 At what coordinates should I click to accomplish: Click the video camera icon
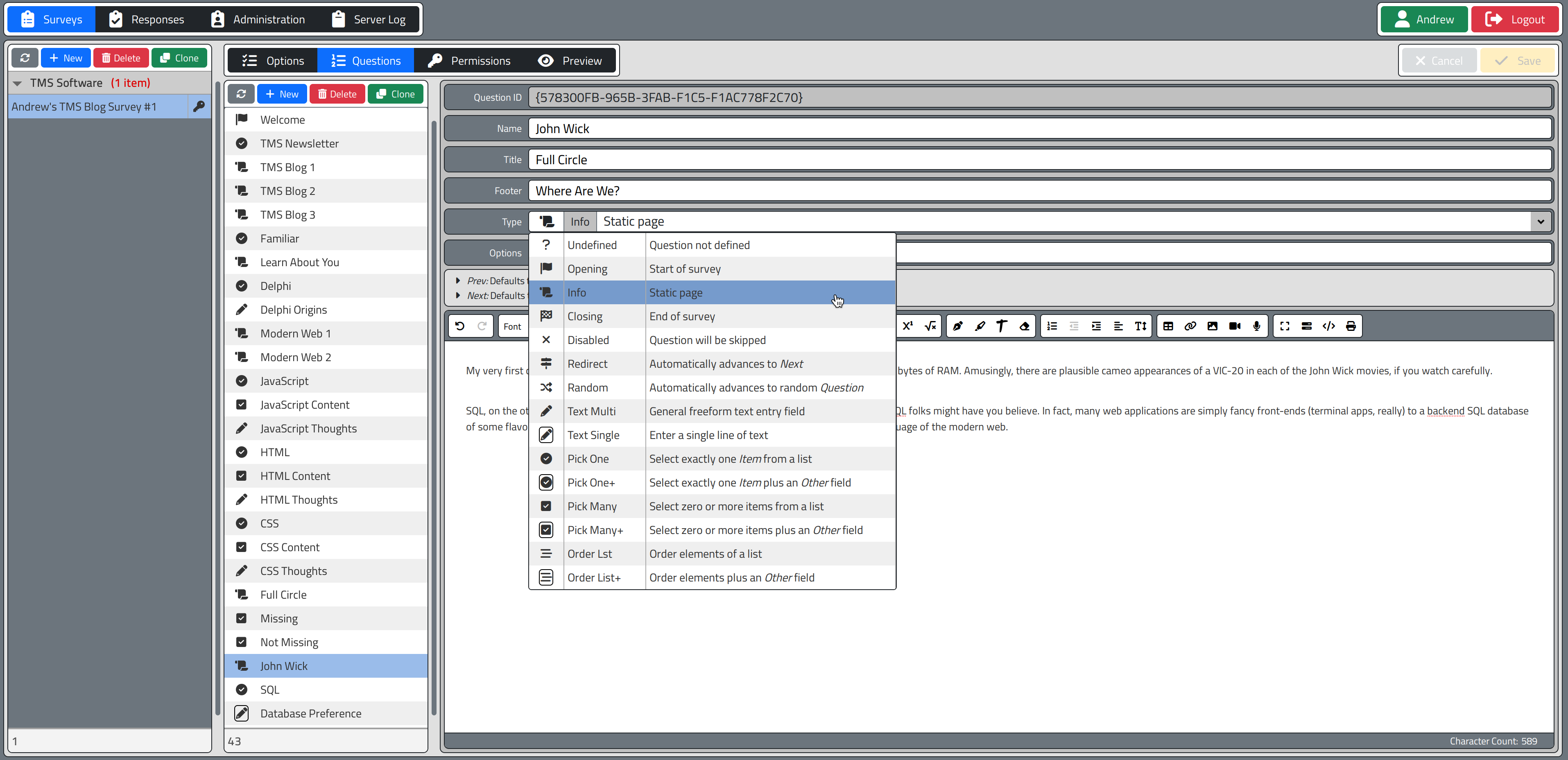(1234, 326)
